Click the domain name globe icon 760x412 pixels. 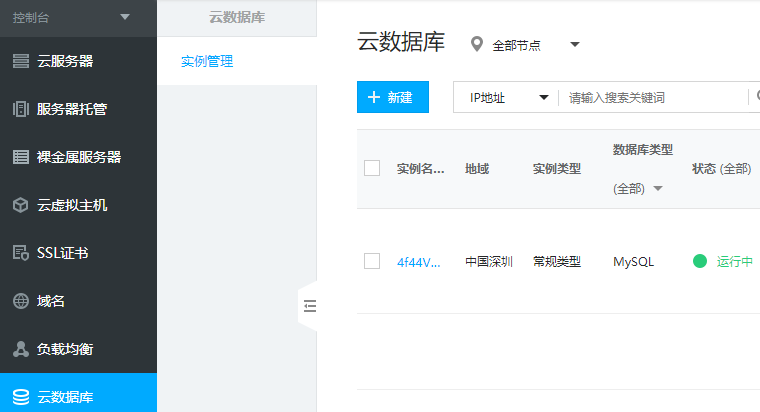point(20,301)
